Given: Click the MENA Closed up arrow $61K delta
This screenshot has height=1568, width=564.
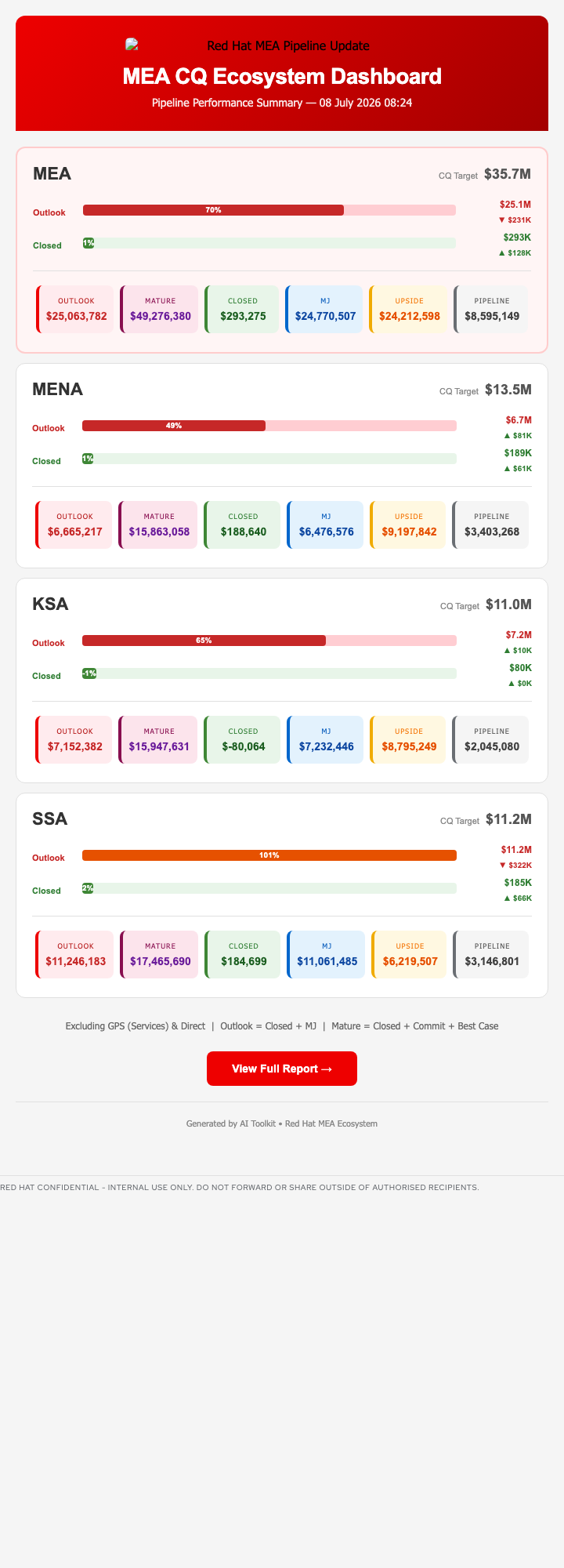Looking at the screenshot, I should (517, 469).
